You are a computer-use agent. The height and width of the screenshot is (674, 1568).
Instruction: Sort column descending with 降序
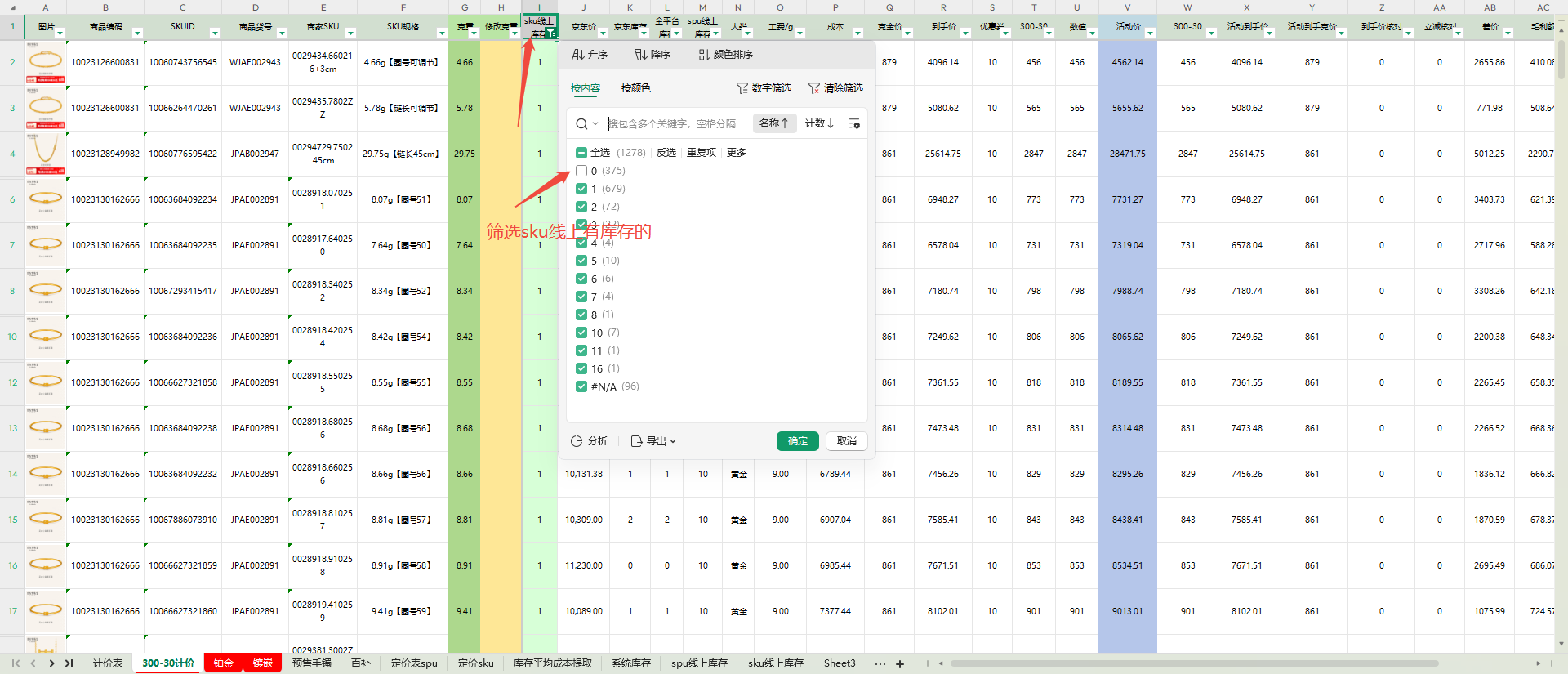click(x=653, y=55)
